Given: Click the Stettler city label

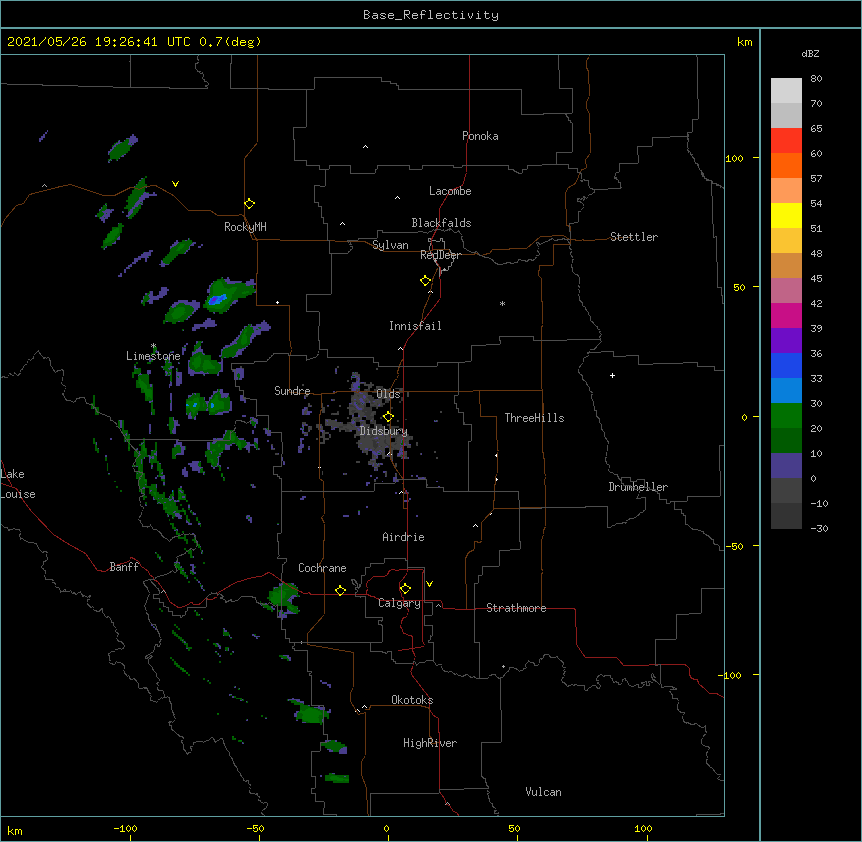Looking at the screenshot, I should [x=634, y=237].
